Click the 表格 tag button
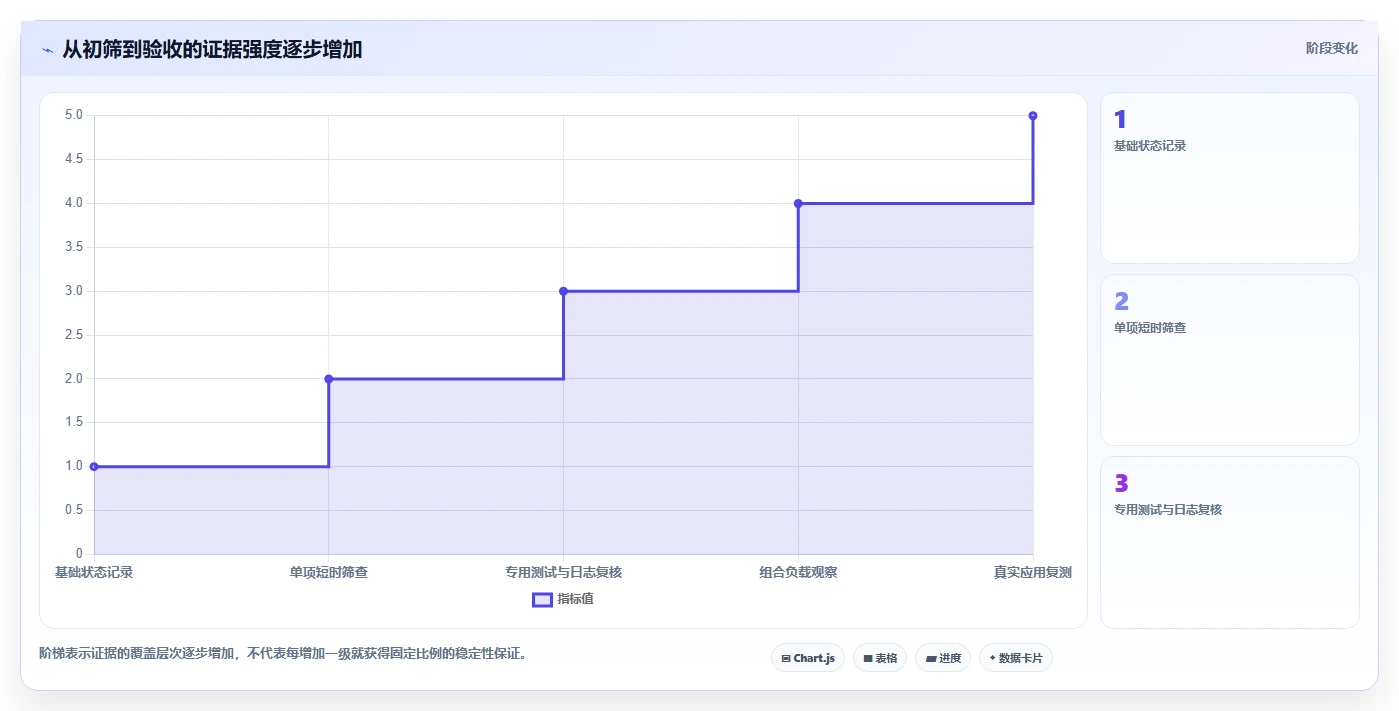 point(880,658)
